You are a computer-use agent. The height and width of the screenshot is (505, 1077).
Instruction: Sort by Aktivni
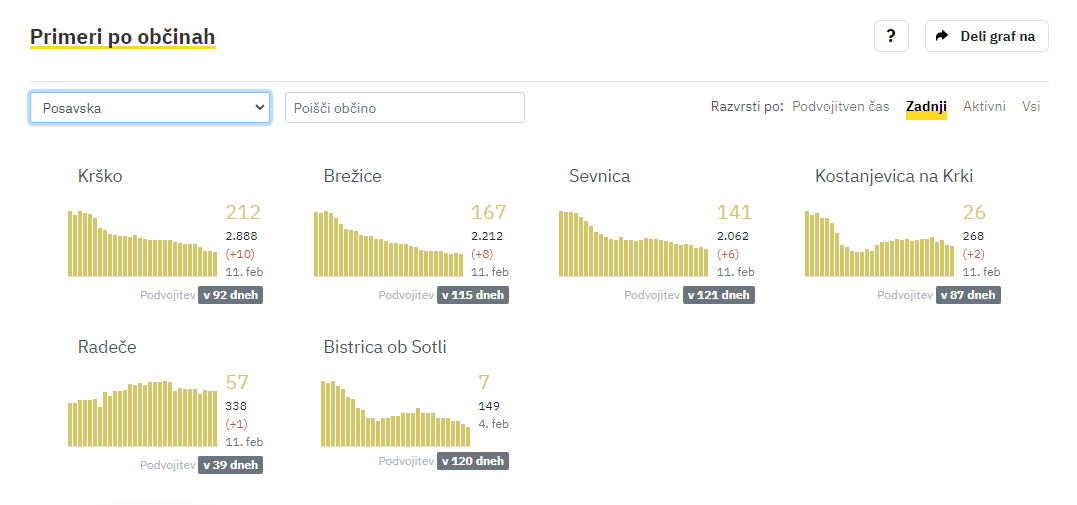984,106
